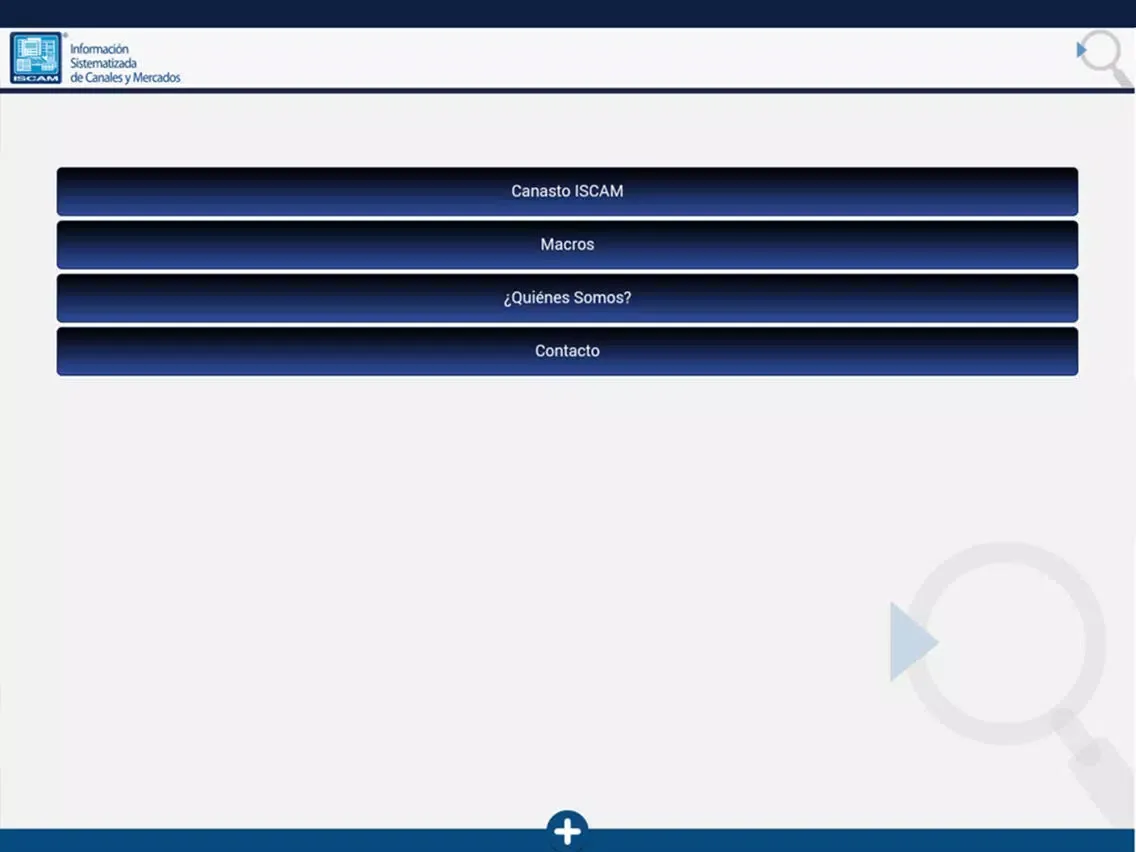Tap the ISCAM logo icon
The width and height of the screenshot is (1136, 852).
click(36, 58)
